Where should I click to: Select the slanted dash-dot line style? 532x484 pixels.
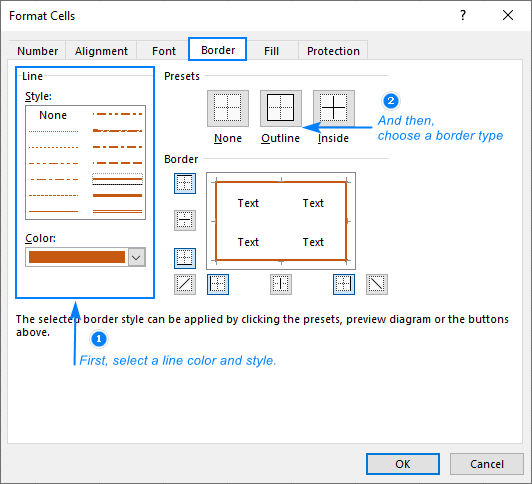click(117, 131)
